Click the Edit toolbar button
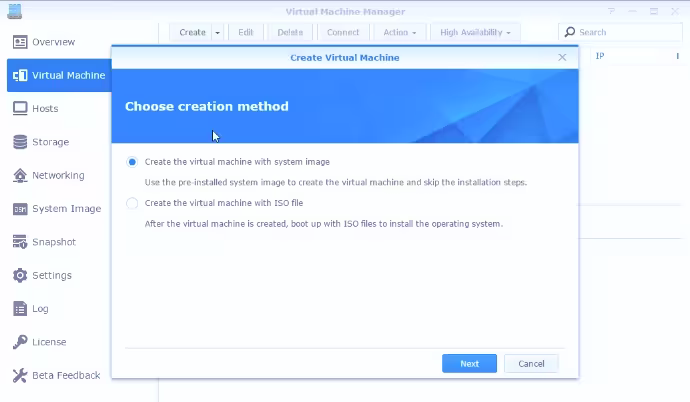Screen dimensions: 690x402 tap(246, 33)
